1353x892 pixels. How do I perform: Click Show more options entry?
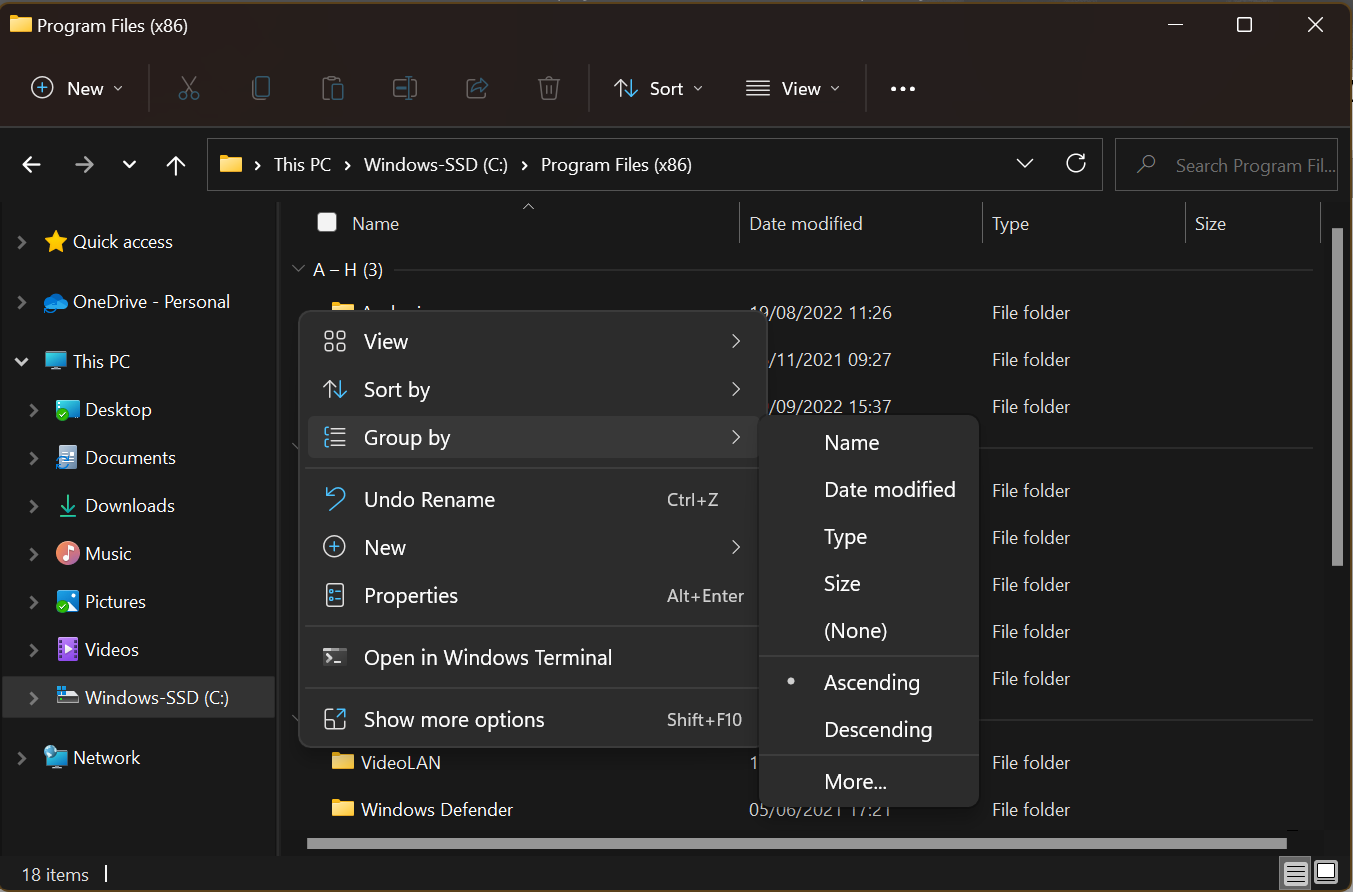(453, 720)
